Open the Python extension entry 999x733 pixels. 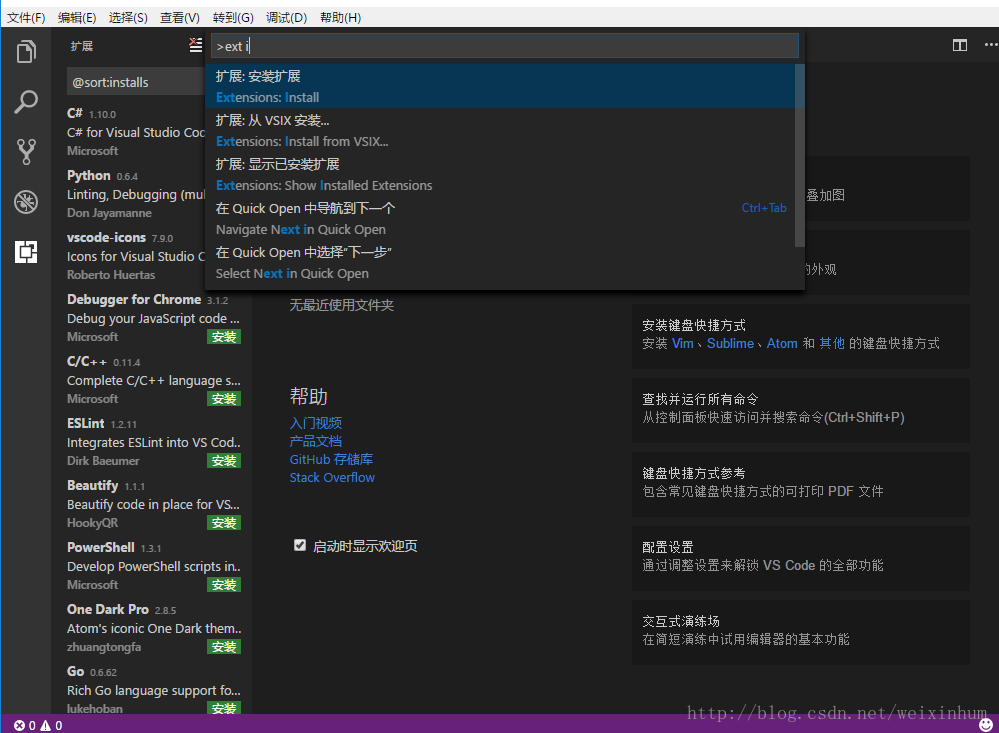[136, 194]
